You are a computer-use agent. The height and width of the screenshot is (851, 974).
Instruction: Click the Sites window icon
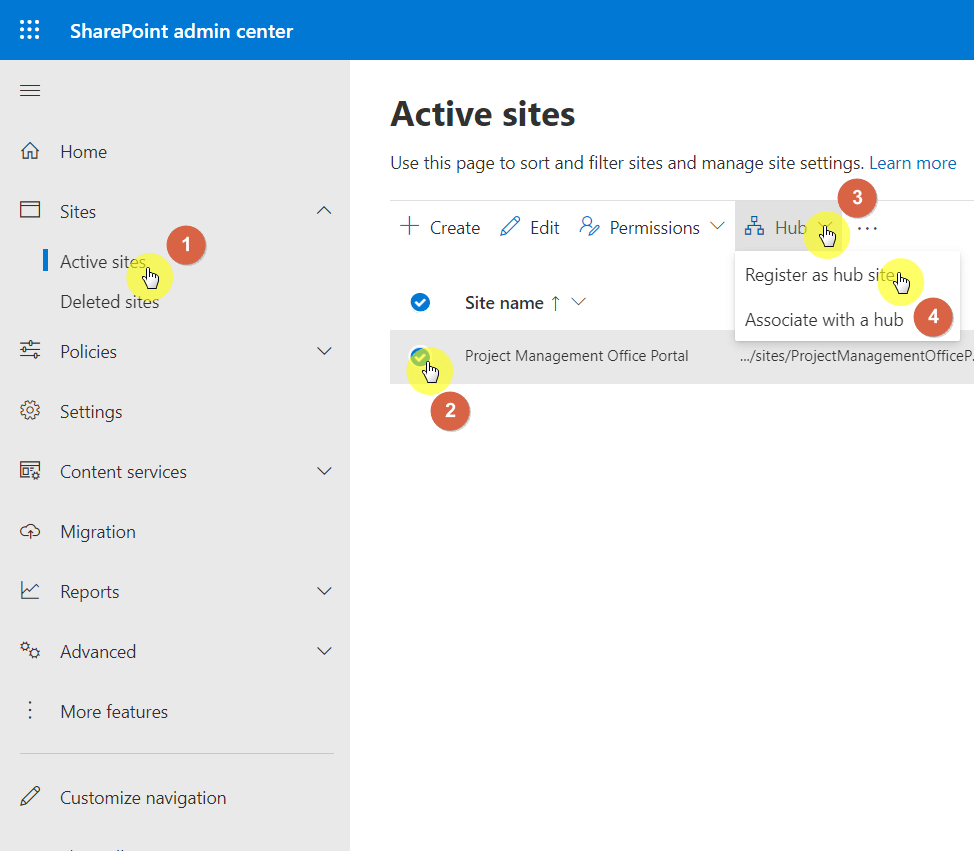tap(30, 210)
